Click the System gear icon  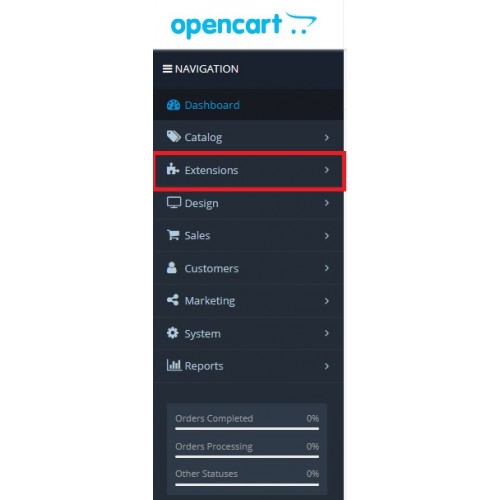point(172,333)
